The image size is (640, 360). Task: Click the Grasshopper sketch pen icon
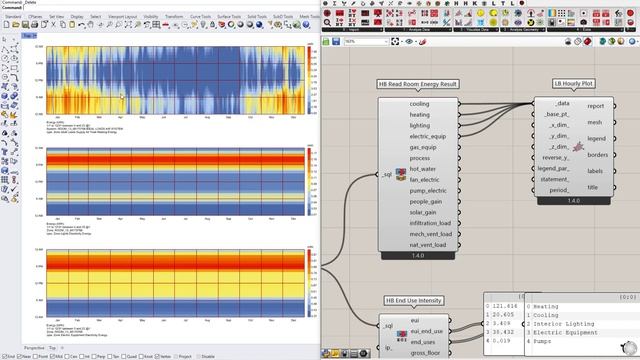pyautogui.click(x=422, y=42)
